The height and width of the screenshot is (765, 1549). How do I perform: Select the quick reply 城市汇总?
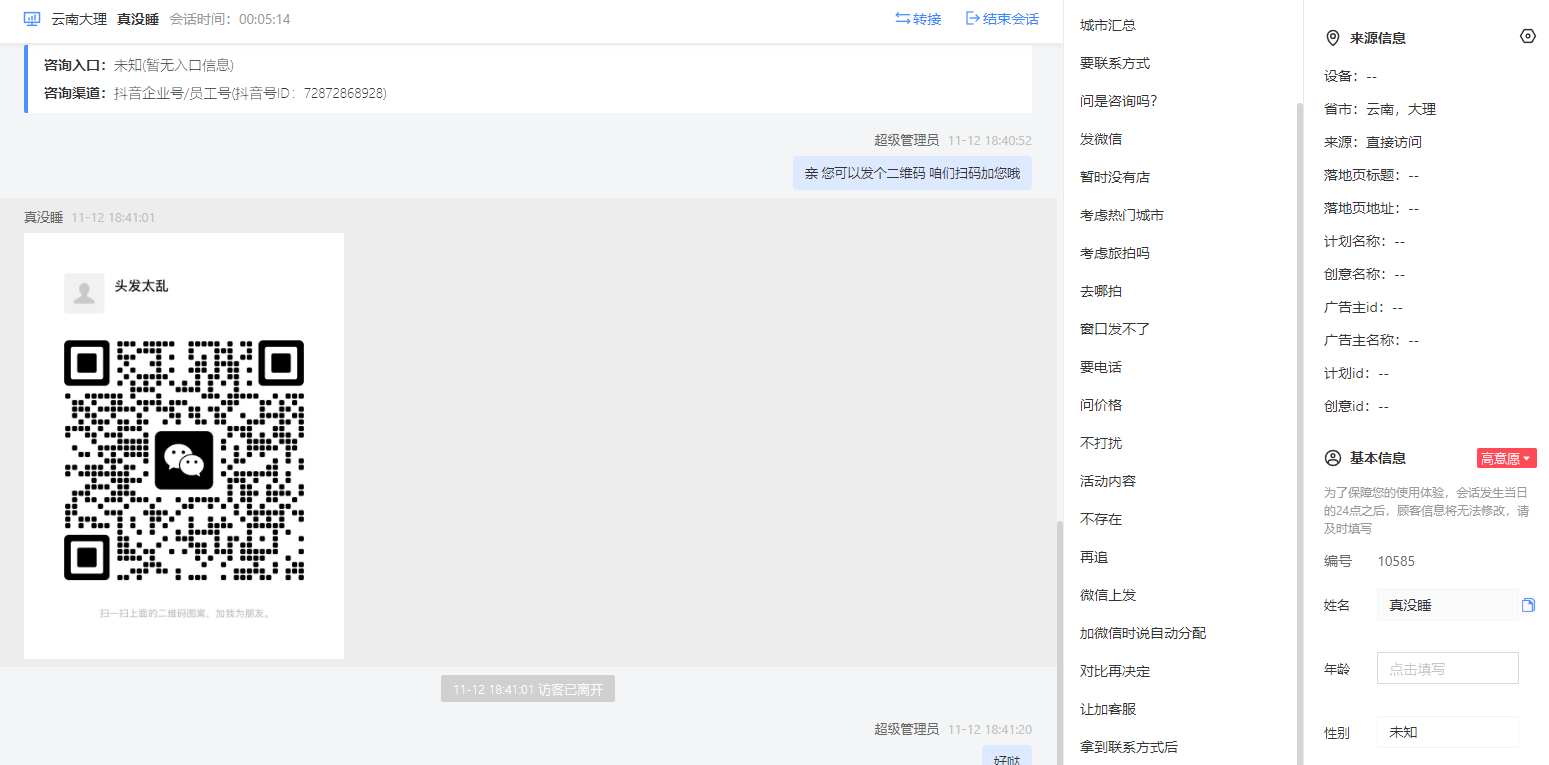pyautogui.click(x=1108, y=25)
